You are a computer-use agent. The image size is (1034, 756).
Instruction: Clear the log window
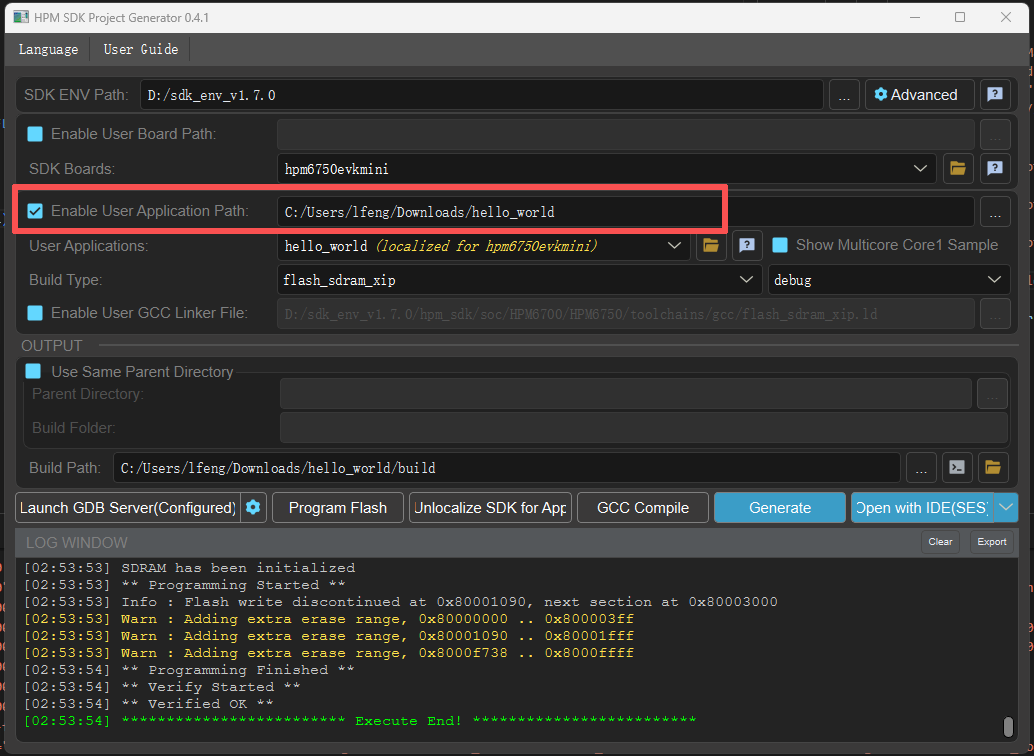pos(940,542)
